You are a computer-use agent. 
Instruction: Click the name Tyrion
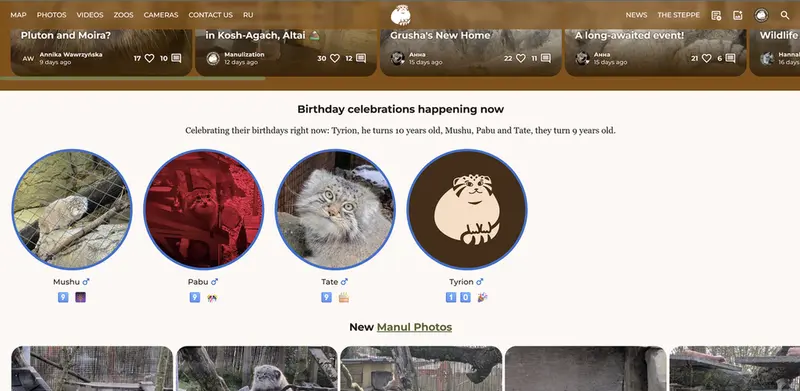click(x=461, y=282)
